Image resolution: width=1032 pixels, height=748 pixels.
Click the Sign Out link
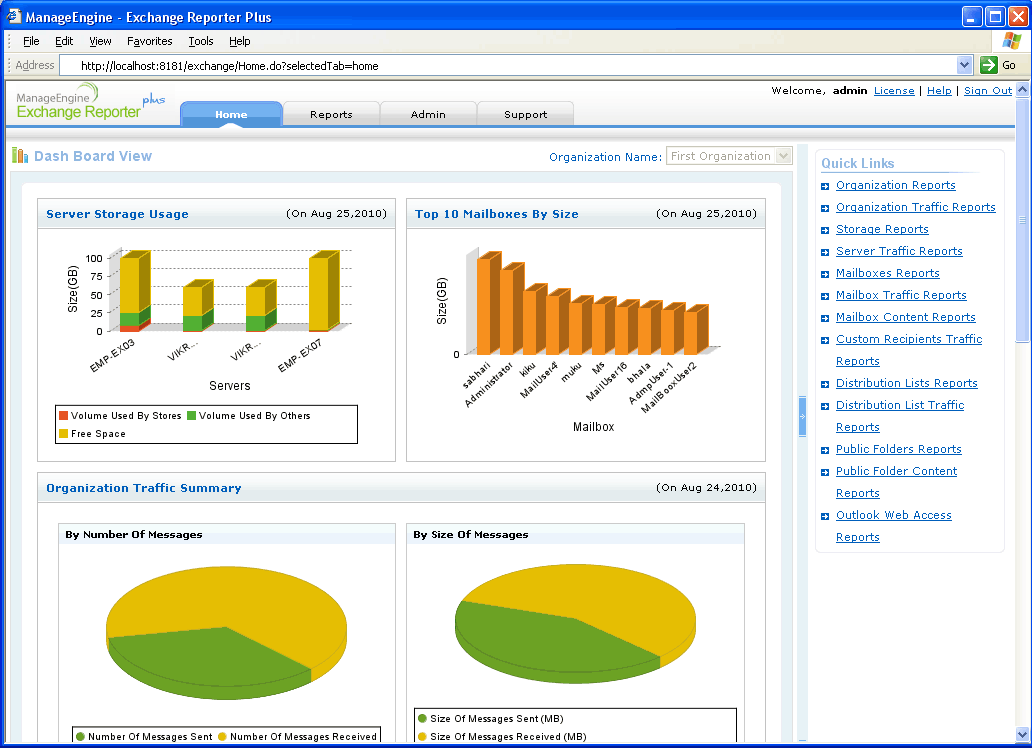pyautogui.click(x=988, y=91)
